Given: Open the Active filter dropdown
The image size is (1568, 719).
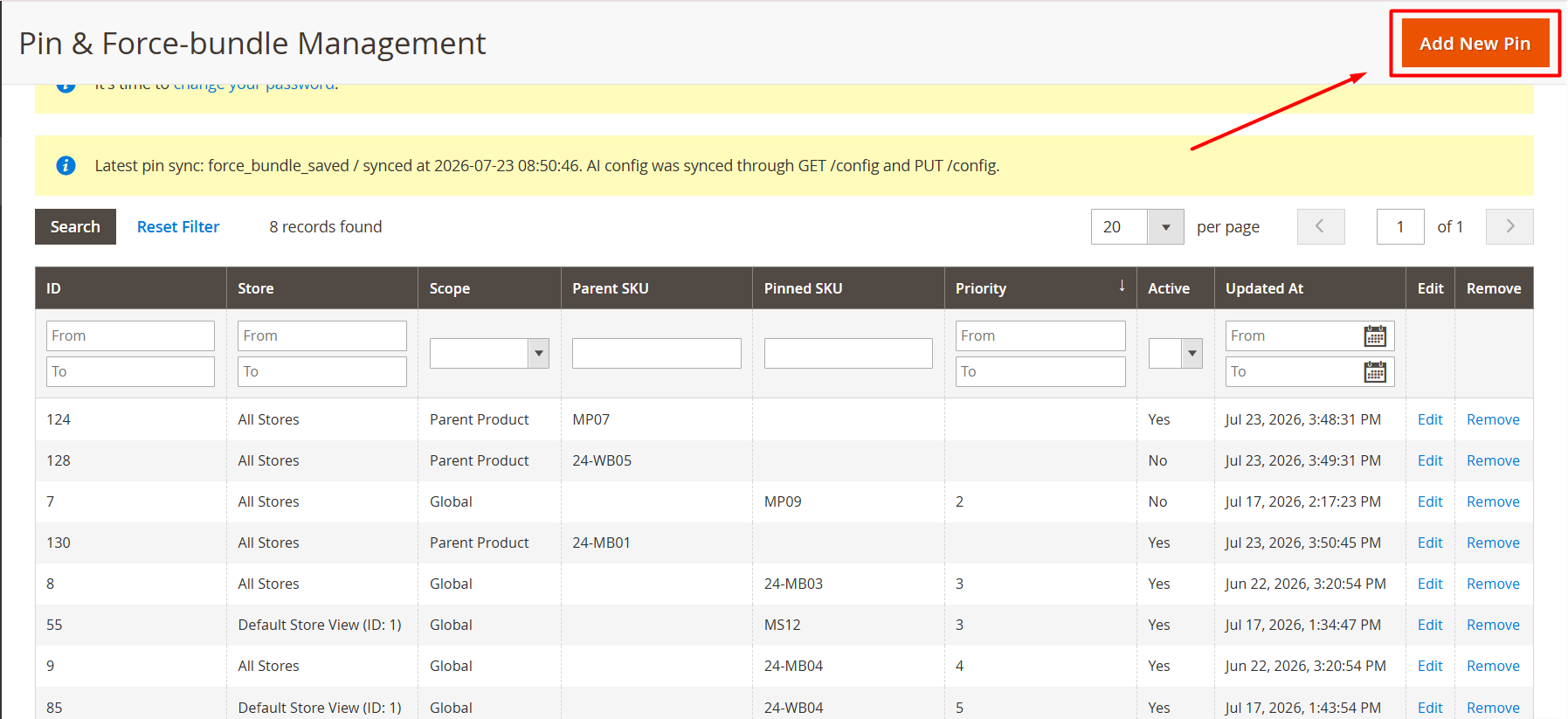Looking at the screenshot, I should (x=1176, y=354).
